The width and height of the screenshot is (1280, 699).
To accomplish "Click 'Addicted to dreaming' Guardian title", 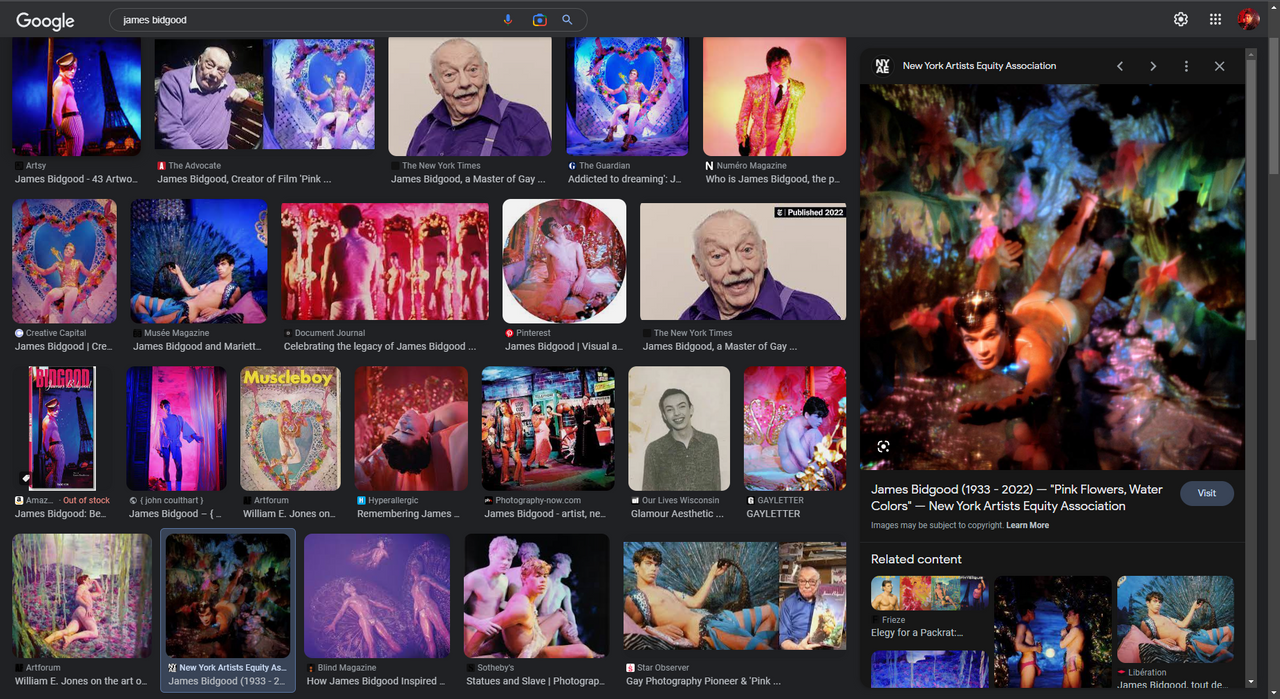I will [x=624, y=179].
